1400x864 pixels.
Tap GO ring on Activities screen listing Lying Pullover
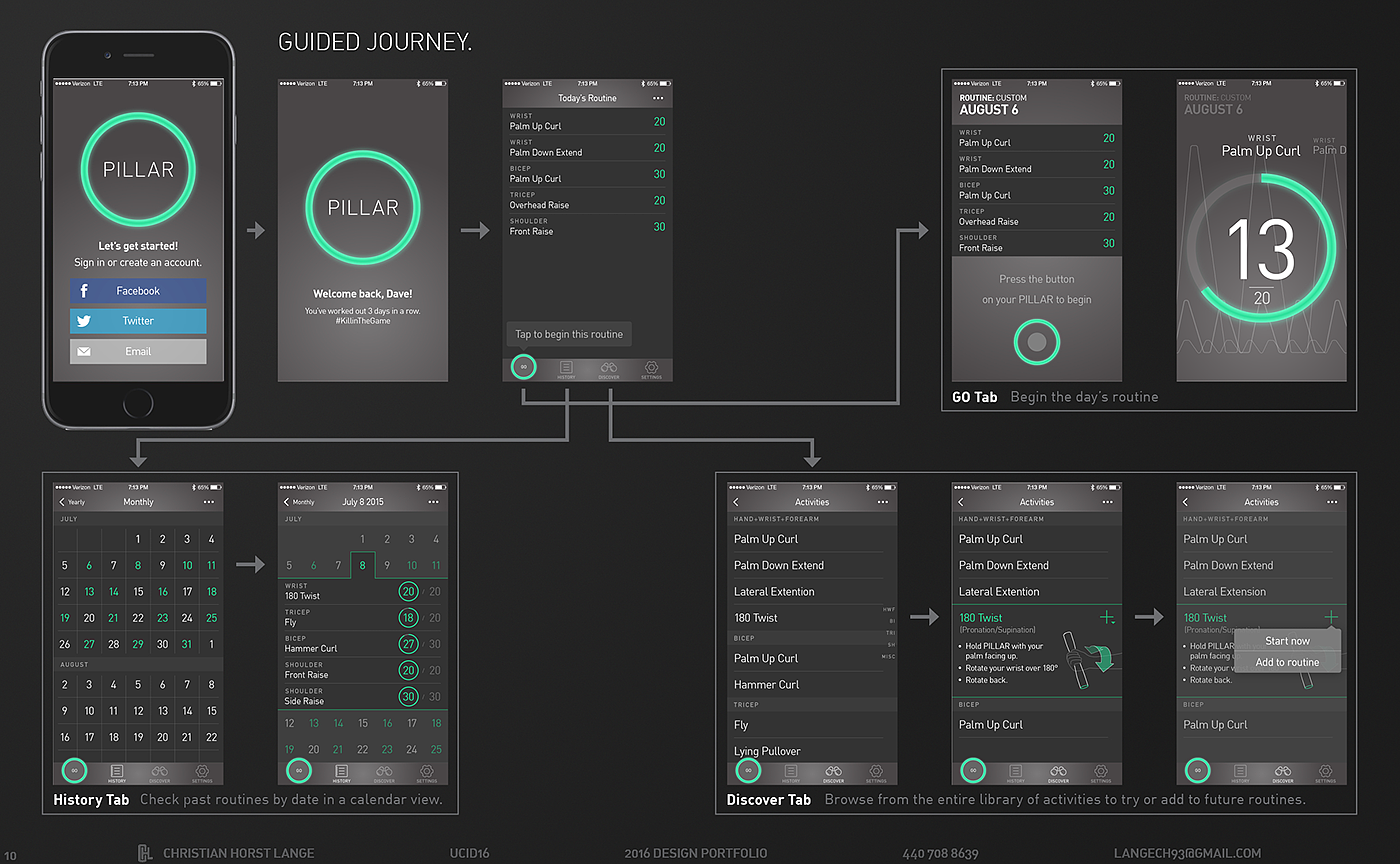748,771
